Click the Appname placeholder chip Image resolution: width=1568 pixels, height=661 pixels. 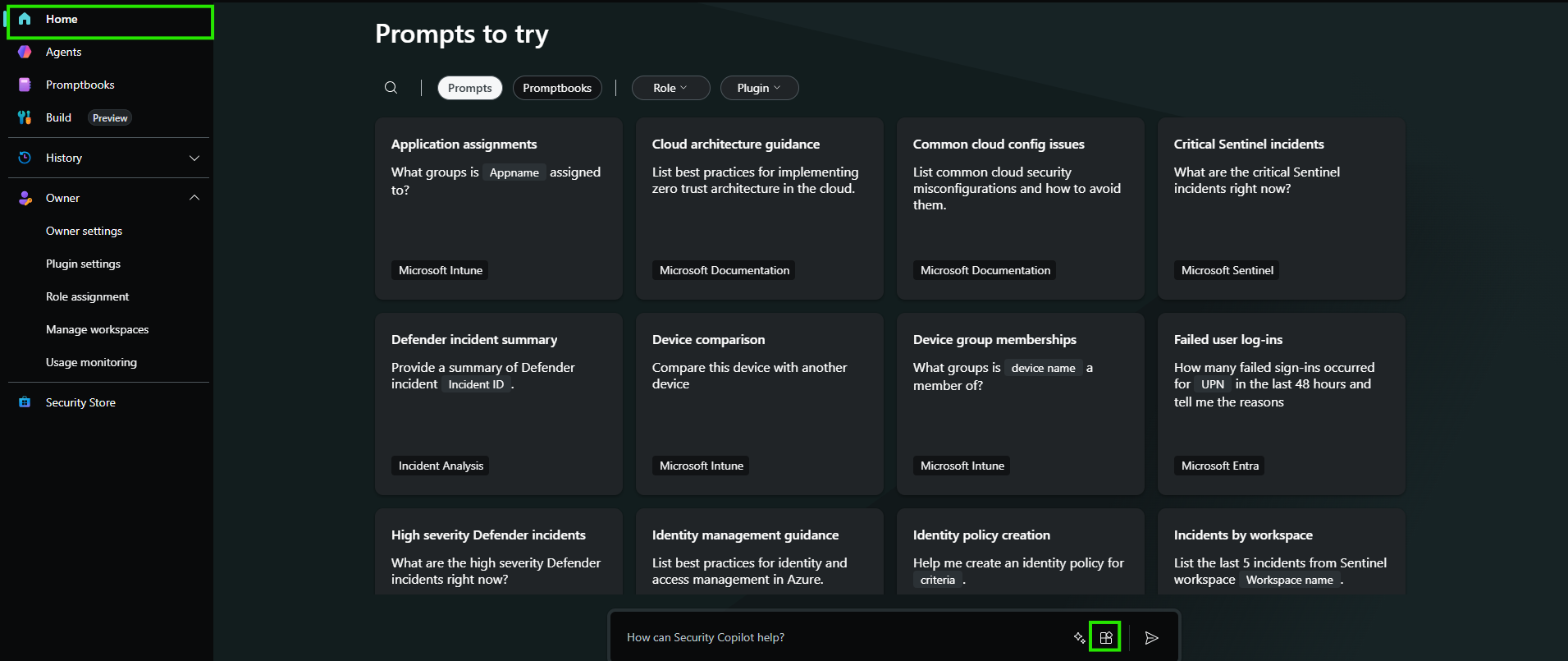514,172
